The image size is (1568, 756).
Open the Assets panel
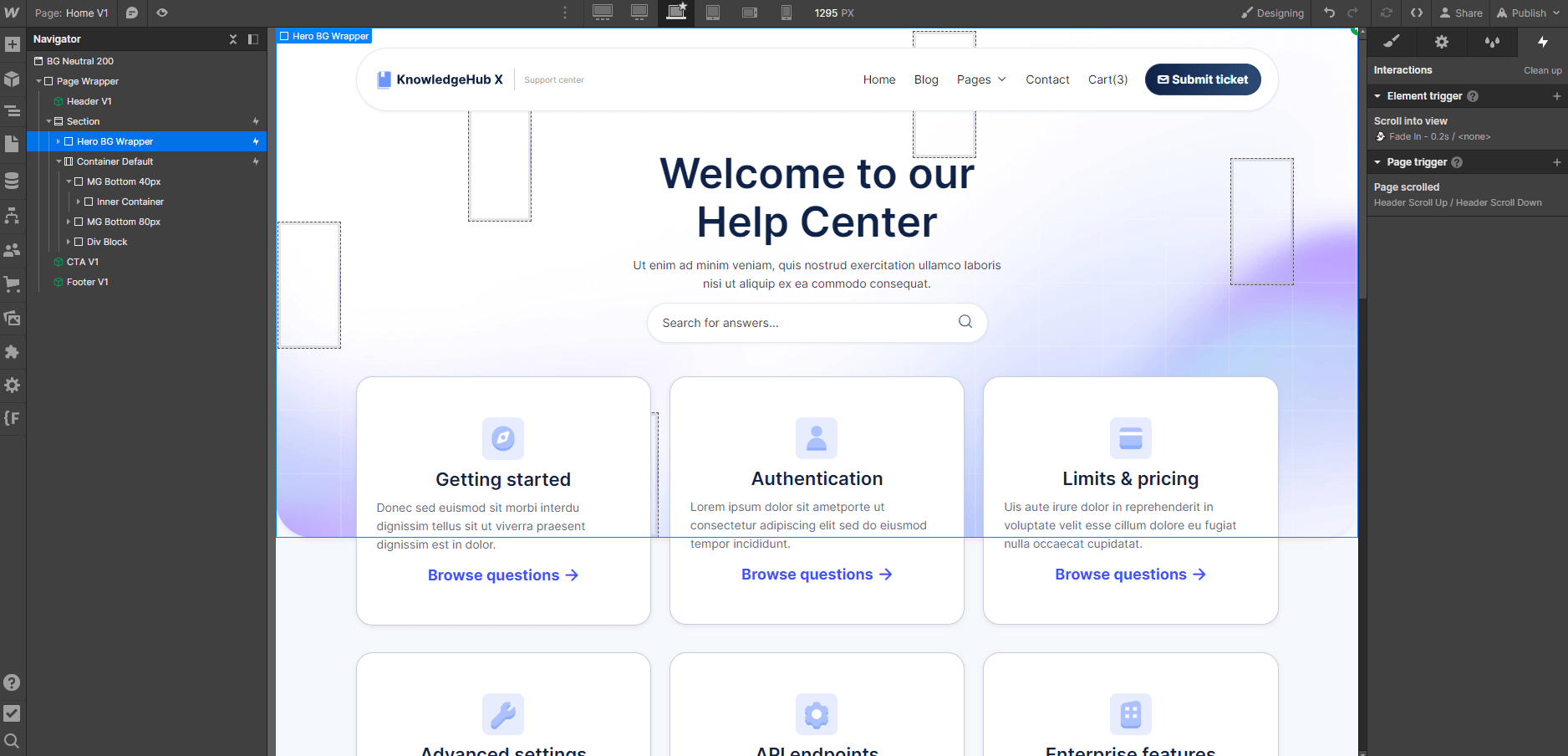(x=13, y=319)
